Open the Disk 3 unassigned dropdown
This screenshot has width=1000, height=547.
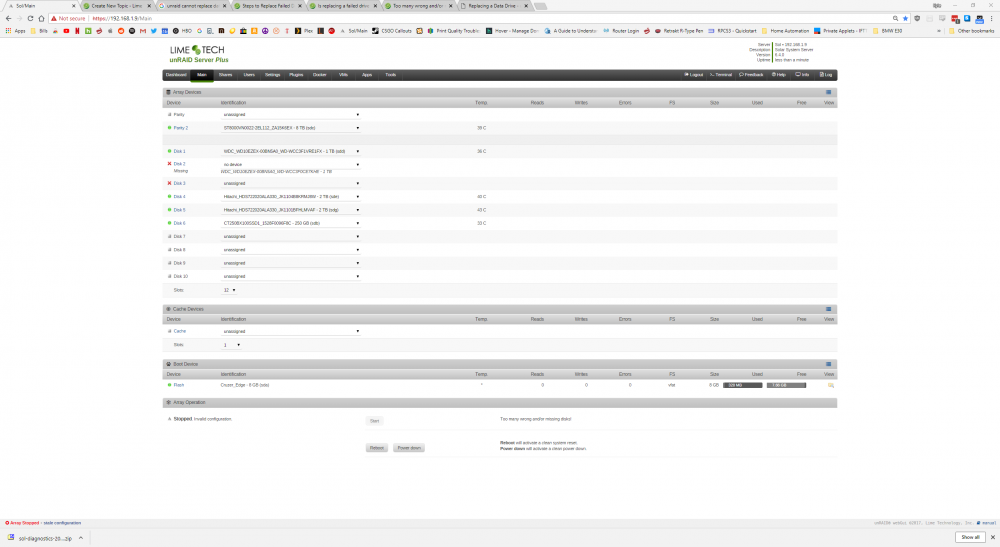[291, 184]
